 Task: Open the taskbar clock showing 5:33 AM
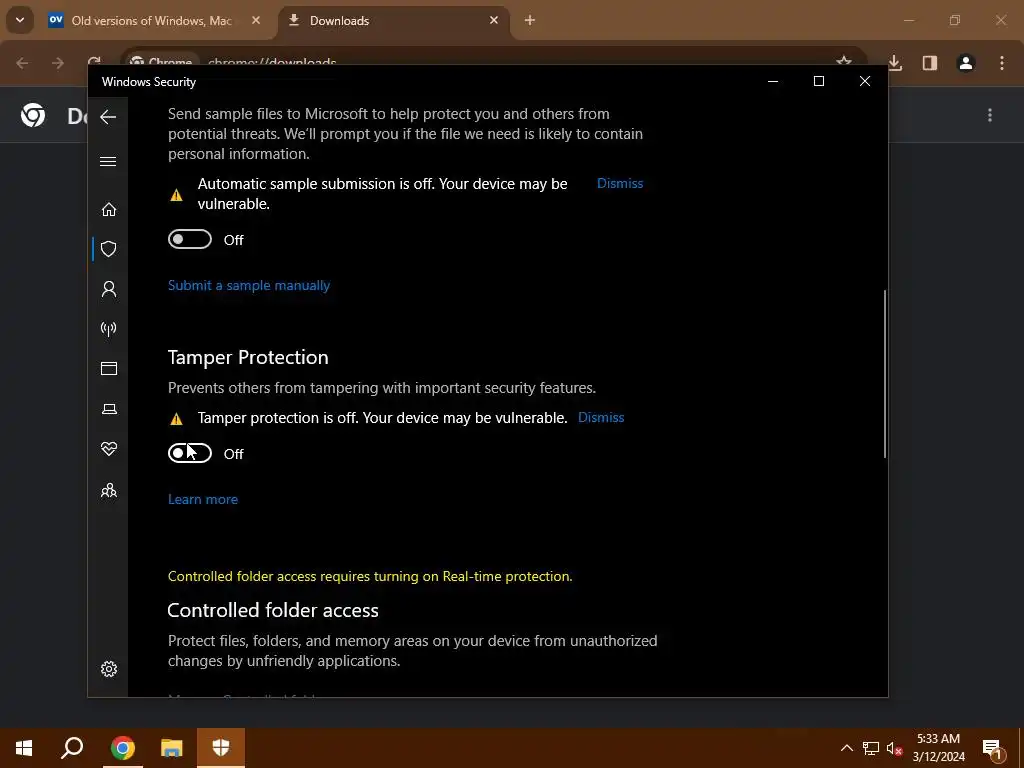tap(938, 748)
